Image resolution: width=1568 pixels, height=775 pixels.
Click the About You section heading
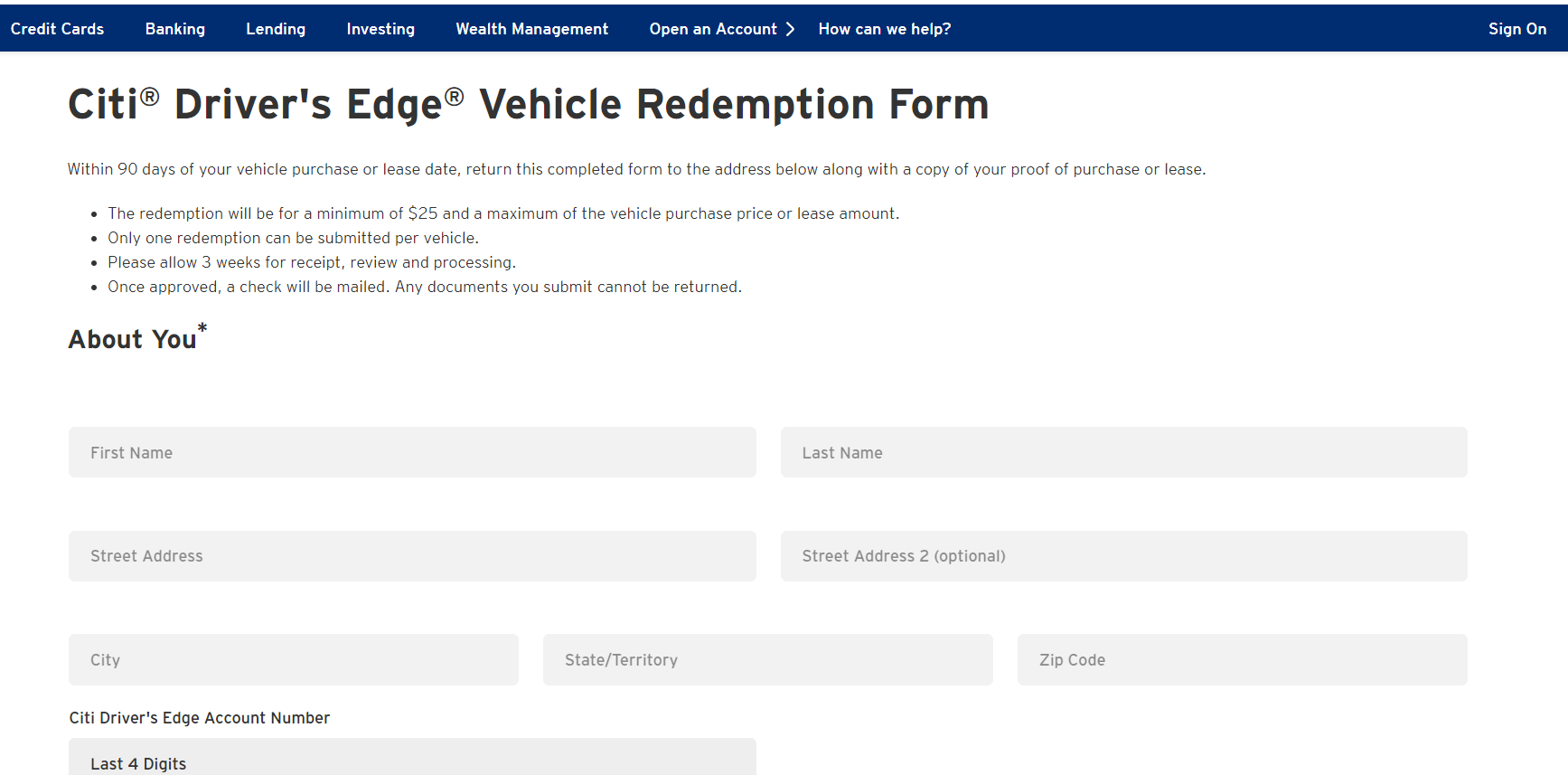tap(137, 337)
